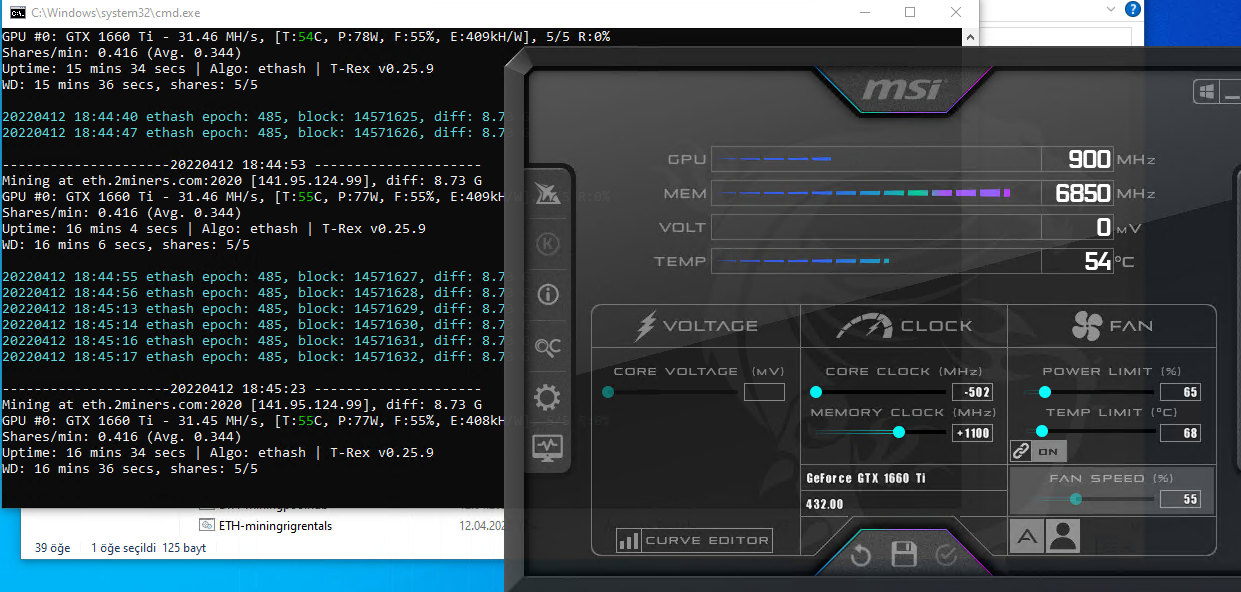This screenshot has width=1241, height=592.
Task: Click driver version 432.00 text
Action: (825, 504)
